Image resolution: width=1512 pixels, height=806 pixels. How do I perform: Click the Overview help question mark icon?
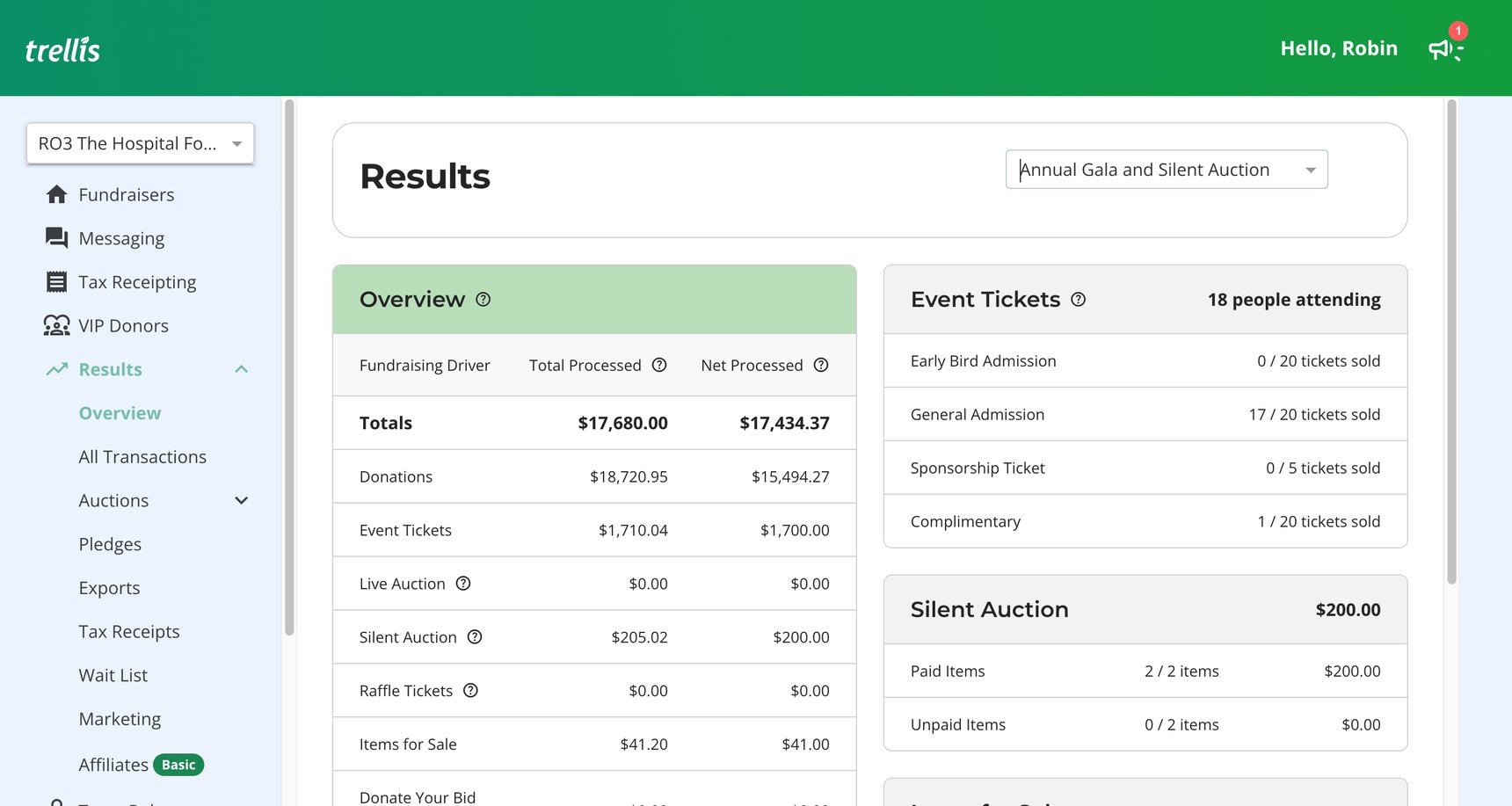coord(483,300)
